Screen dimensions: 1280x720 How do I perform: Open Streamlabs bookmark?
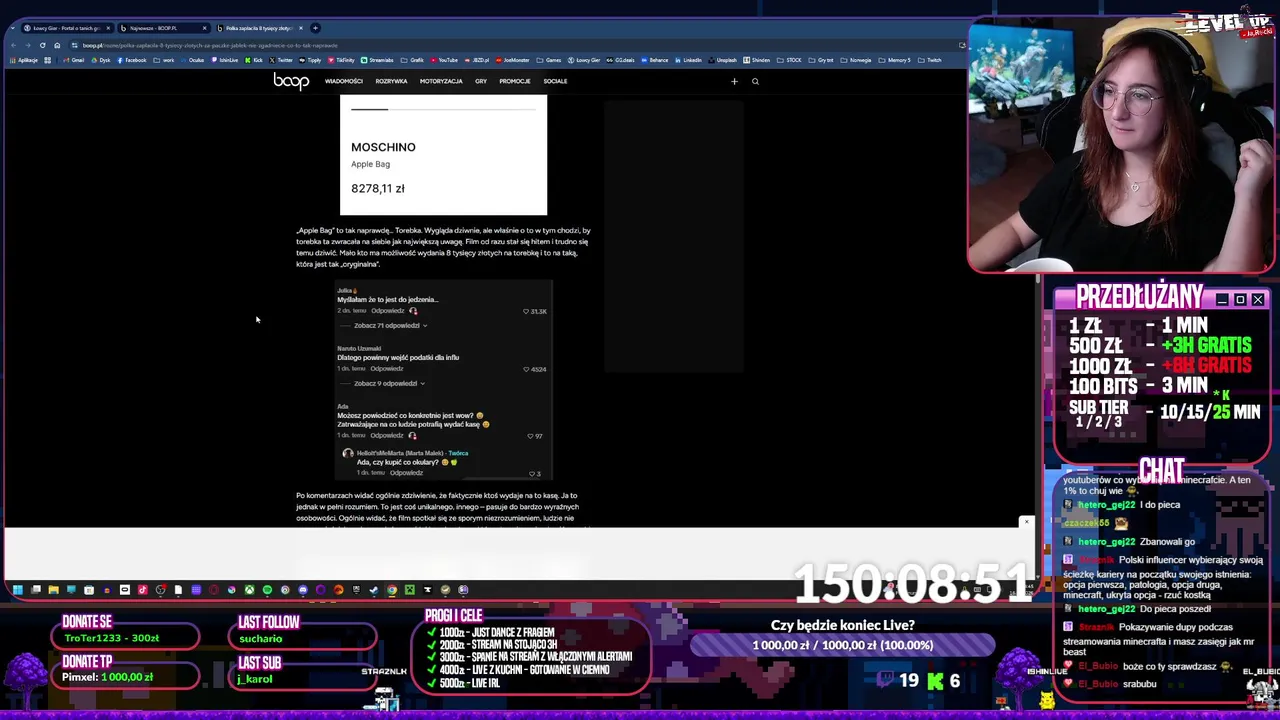pos(377,60)
